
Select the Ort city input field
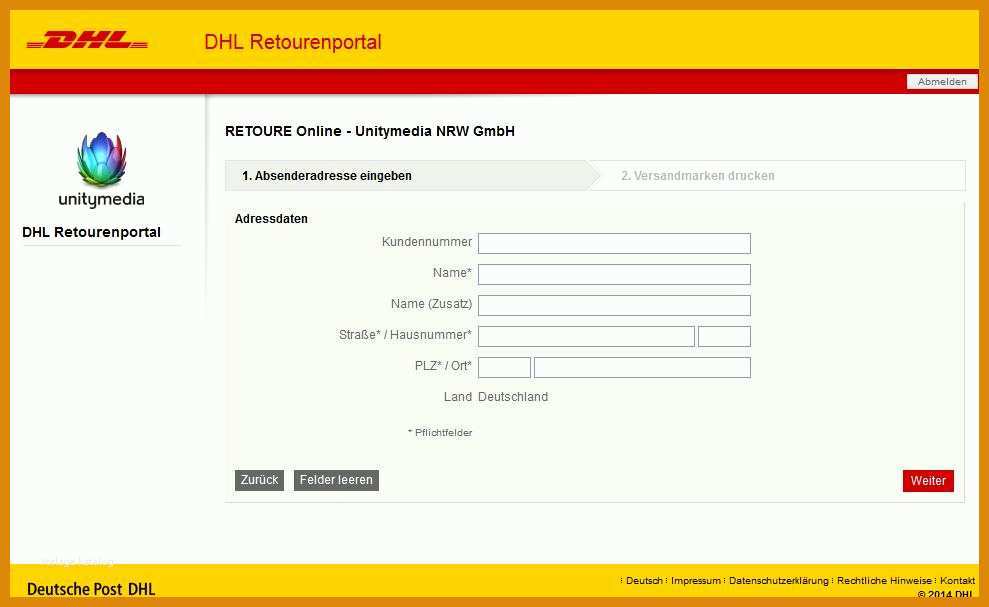642,367
